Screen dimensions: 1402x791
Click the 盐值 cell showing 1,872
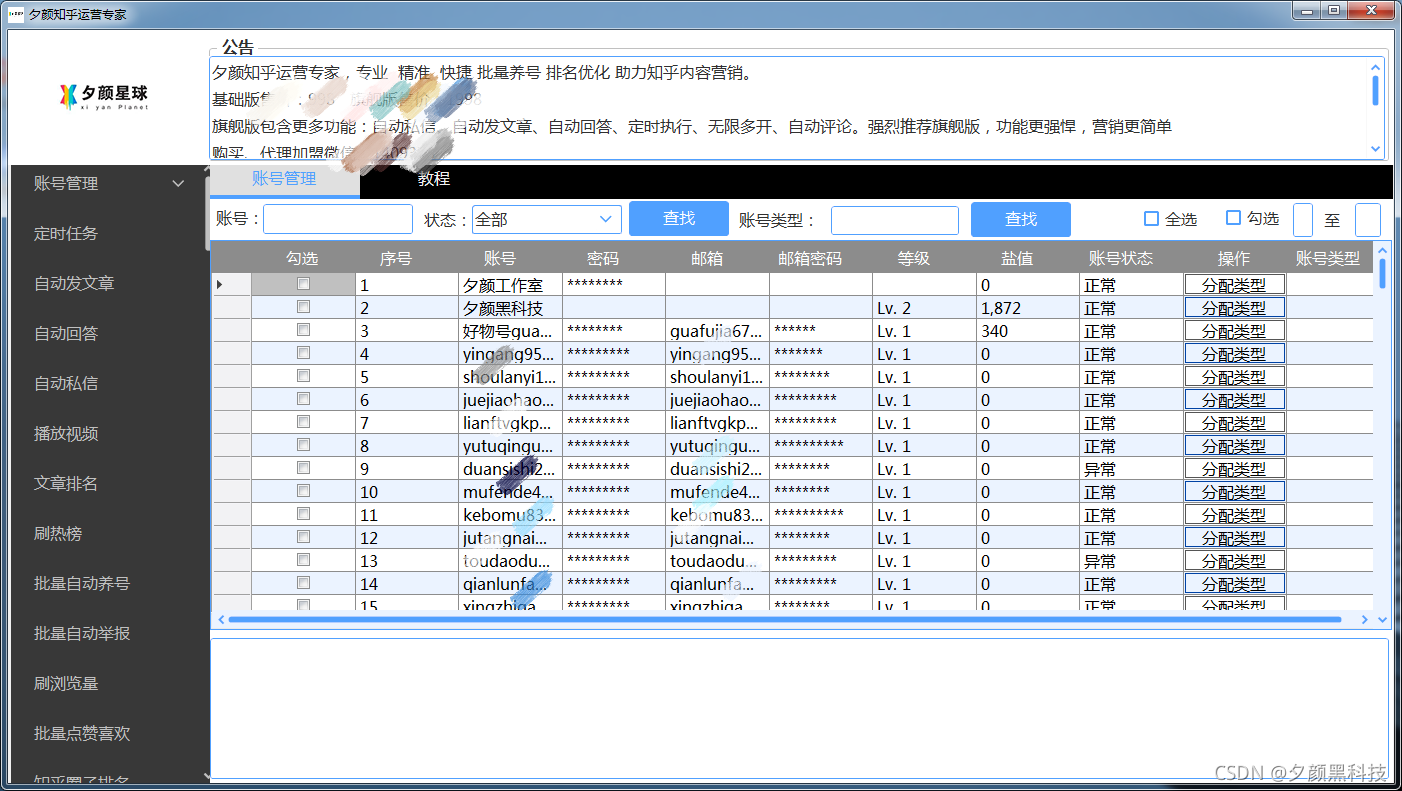1028,307
